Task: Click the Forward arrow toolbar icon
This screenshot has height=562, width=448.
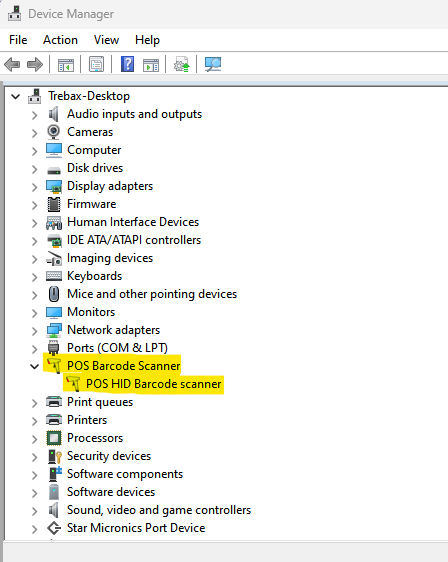Action: [35, 65]
